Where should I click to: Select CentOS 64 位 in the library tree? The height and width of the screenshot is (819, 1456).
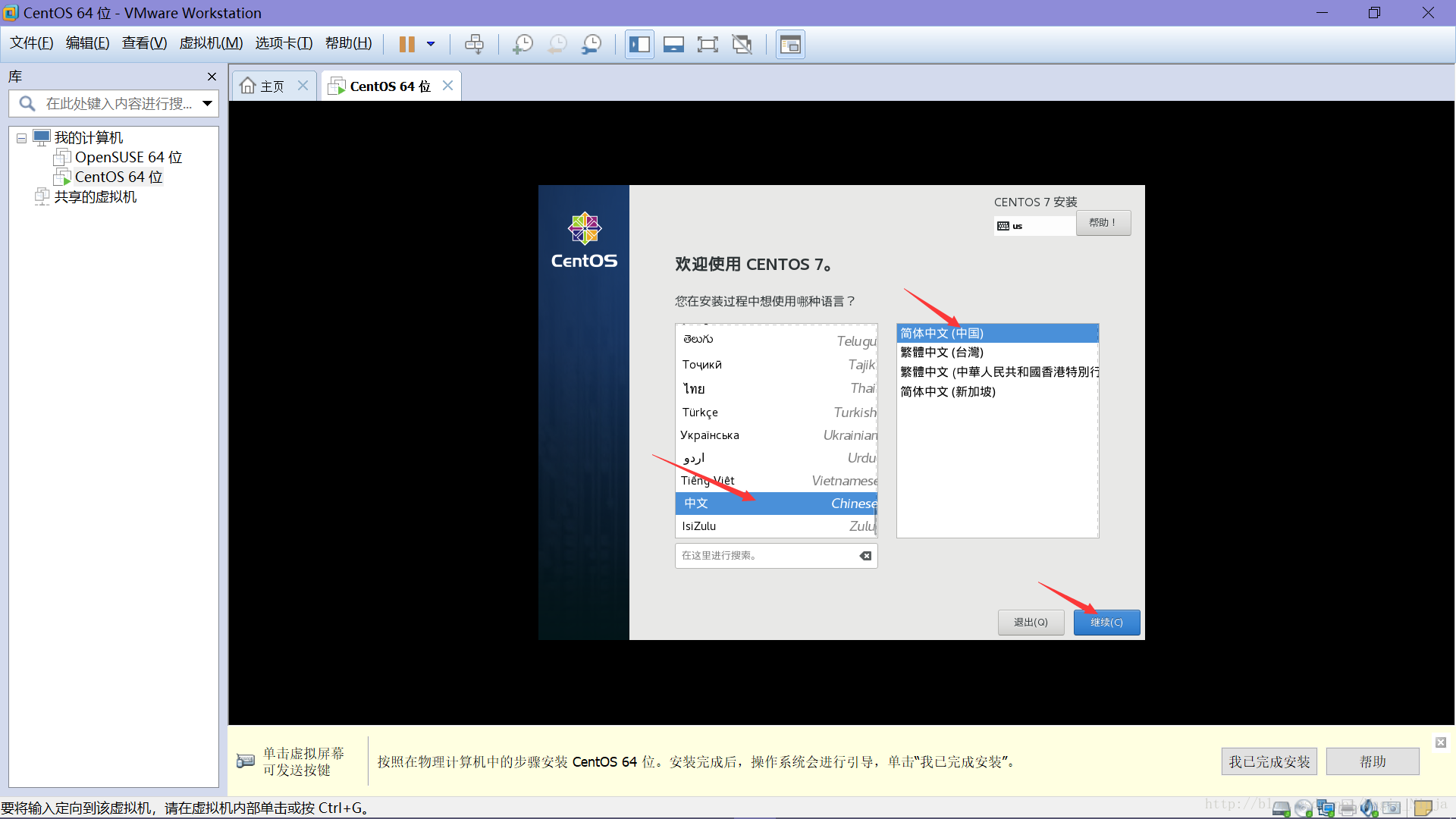[118, 177]
